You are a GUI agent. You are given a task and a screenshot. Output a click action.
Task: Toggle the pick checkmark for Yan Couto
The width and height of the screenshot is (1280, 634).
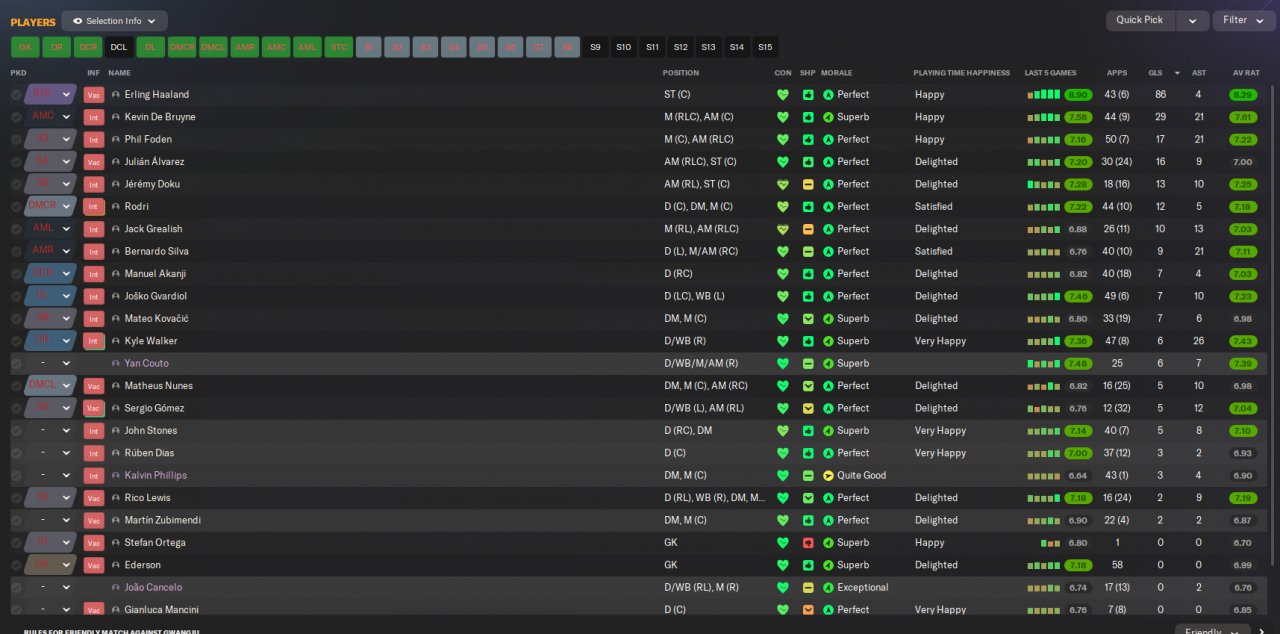click(x=16, y=364)
